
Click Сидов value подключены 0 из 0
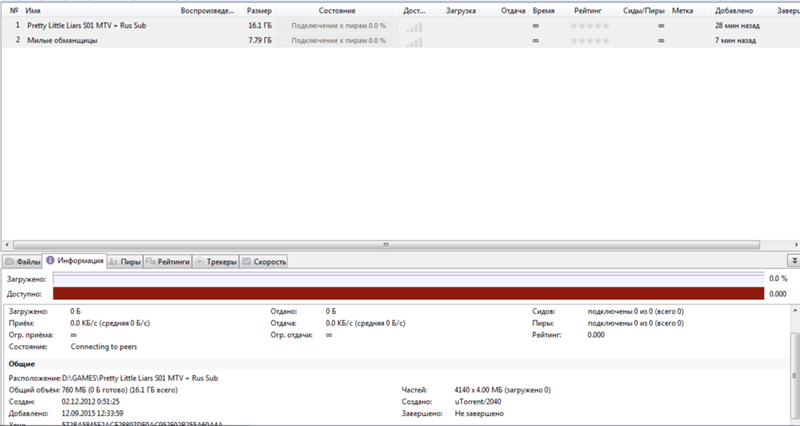[636, 311]
